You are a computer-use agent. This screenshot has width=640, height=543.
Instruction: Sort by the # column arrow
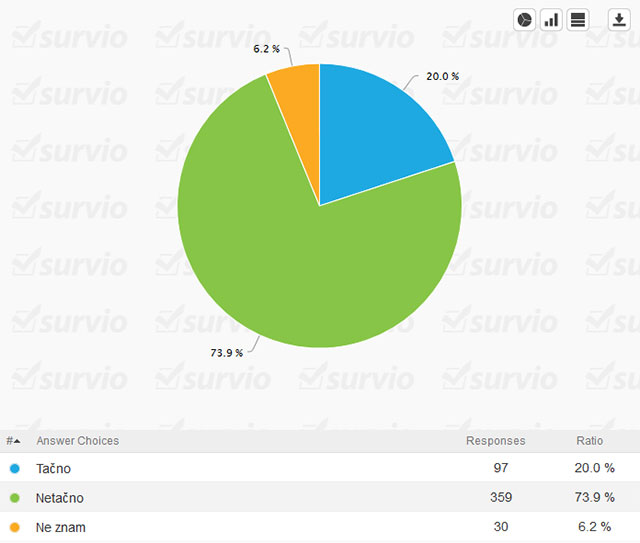13,441
